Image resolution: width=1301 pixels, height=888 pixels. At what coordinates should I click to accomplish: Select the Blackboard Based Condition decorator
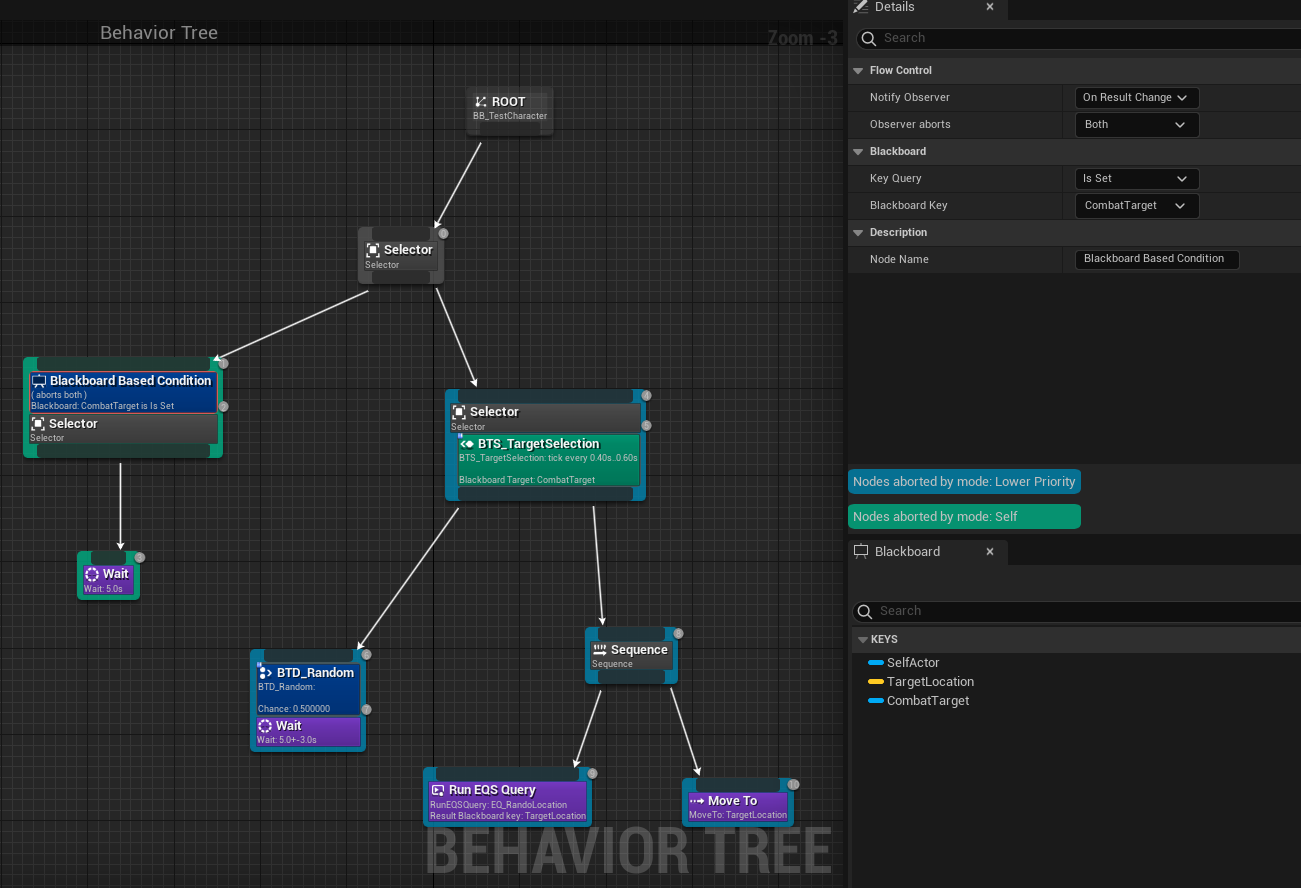pyautogui.click(x=122, y=392)
